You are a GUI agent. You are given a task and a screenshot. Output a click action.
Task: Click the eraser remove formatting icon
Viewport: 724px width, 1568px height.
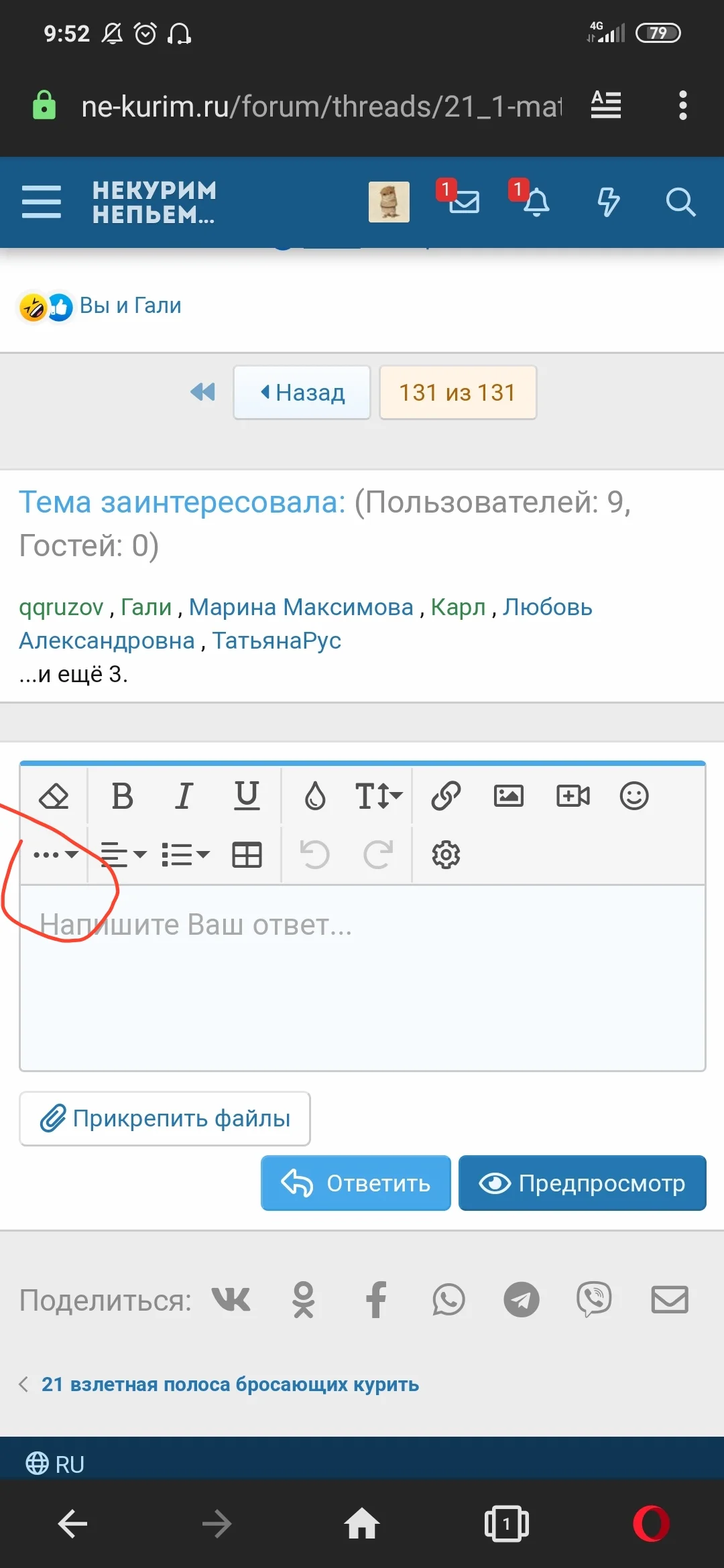pos(54,796)
